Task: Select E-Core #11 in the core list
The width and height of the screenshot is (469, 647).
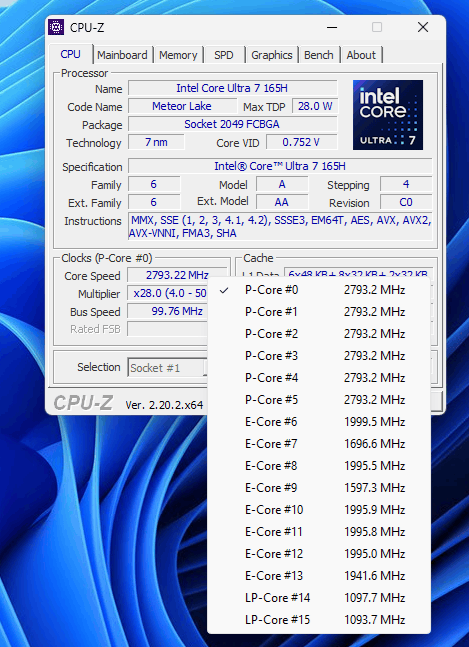Action: pos(319,532)
